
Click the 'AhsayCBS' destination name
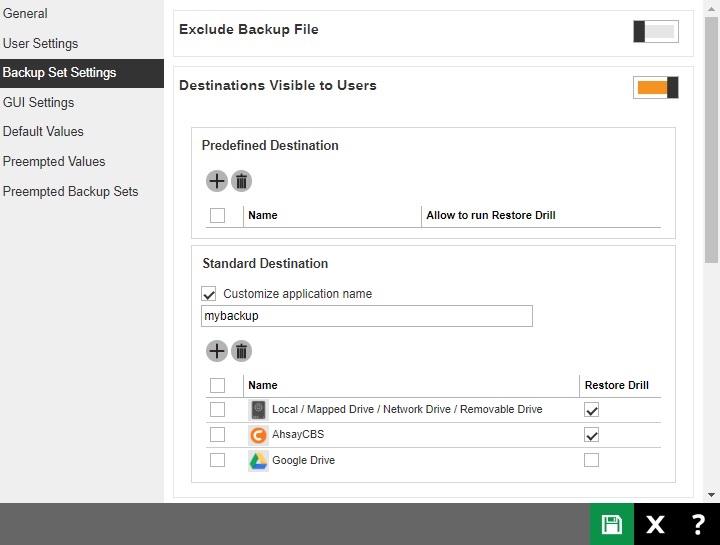[298, 434]
